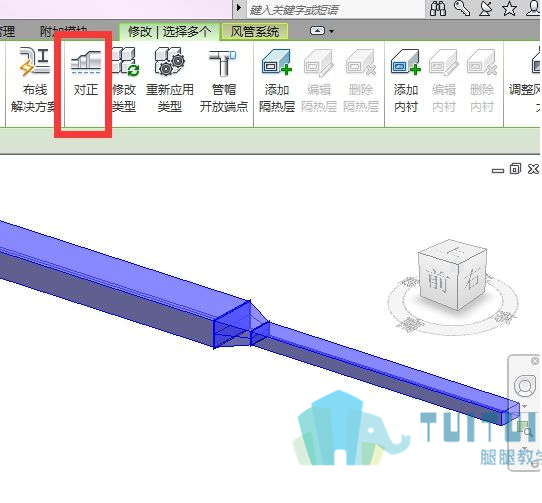Click the key subscription icon
Screen dimensions: 542x503
point(462,8)
